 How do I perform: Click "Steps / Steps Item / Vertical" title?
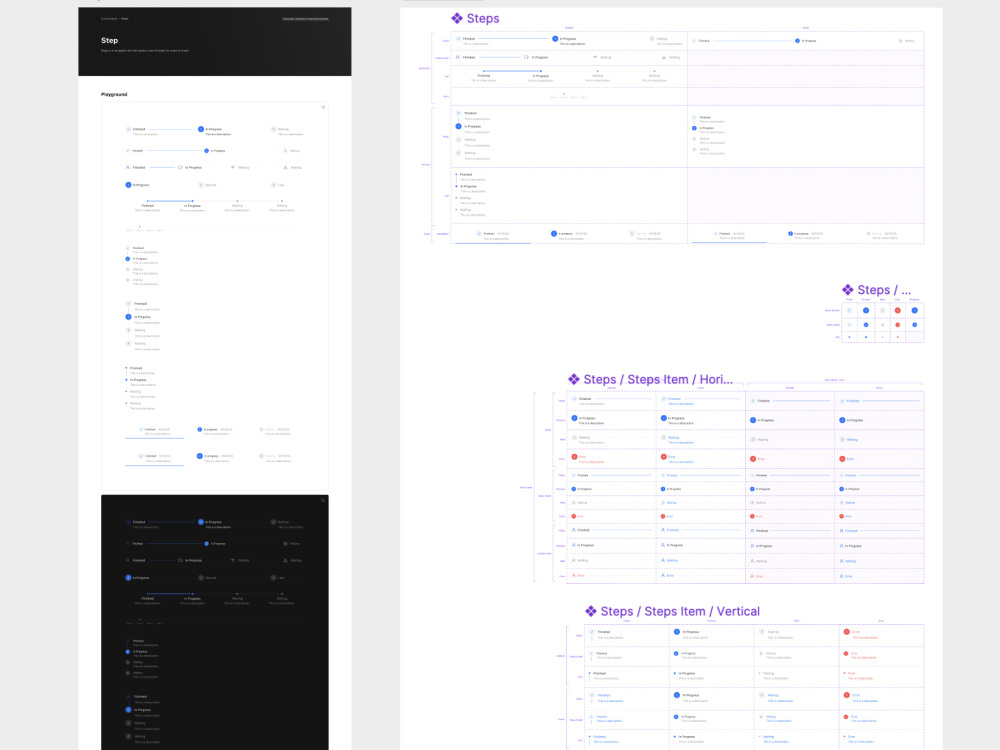[x=680, y=611]
